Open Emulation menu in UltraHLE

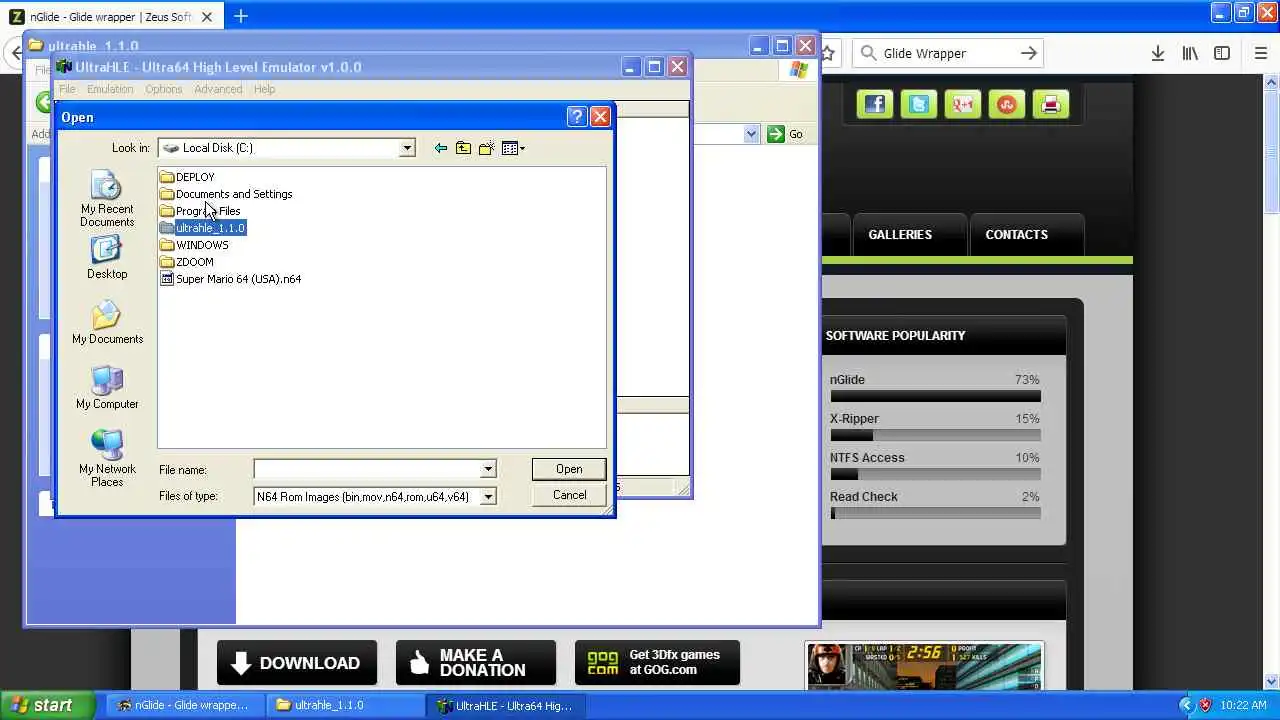click(110, 89)
